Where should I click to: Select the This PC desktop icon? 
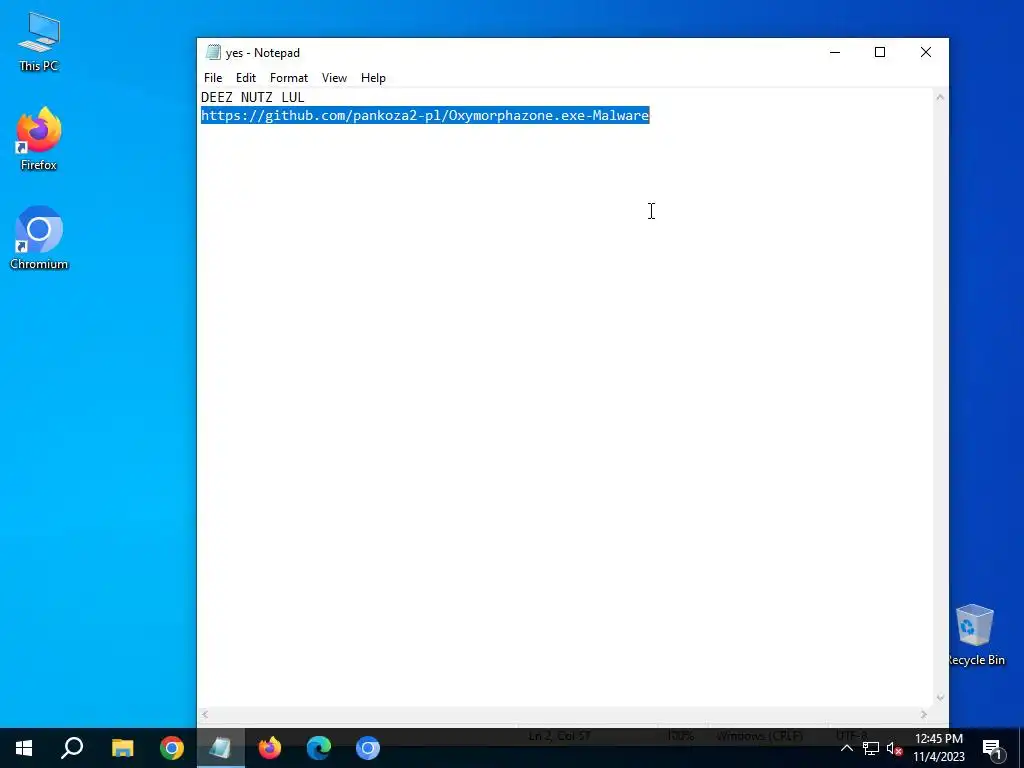(x=39, y=42)
